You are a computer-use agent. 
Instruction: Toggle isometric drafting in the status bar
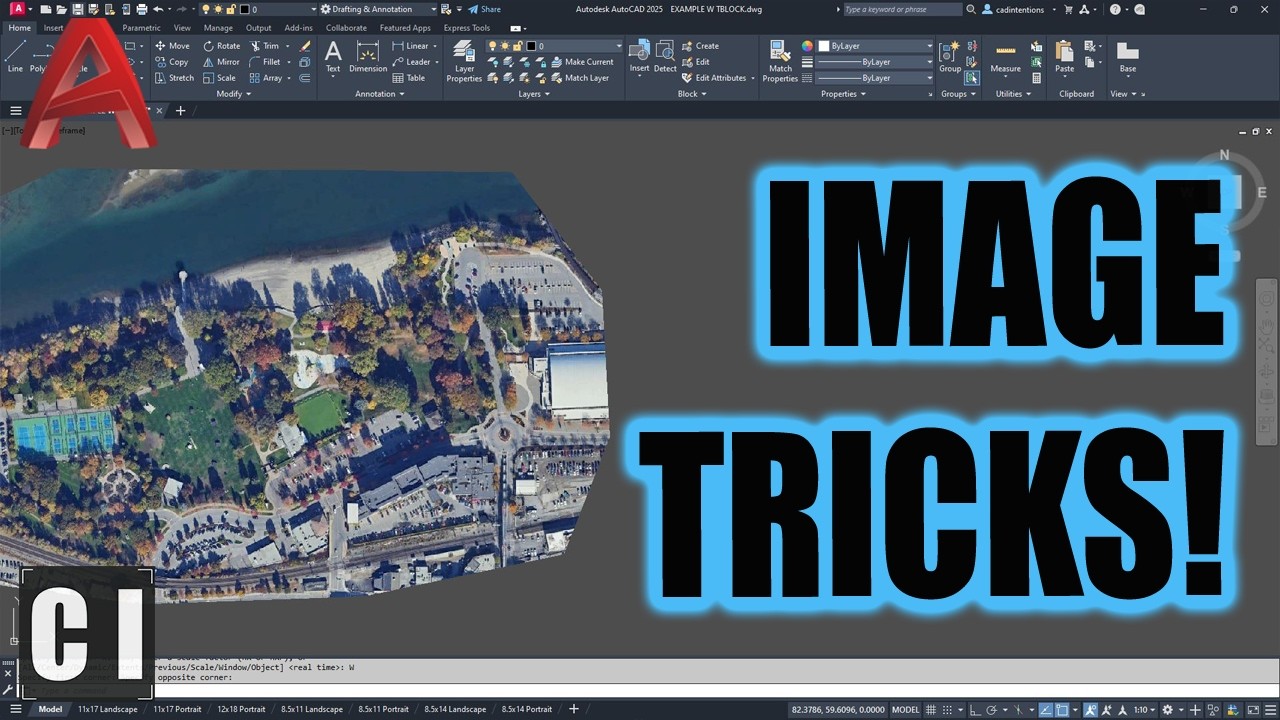(x=1019, y=709)
